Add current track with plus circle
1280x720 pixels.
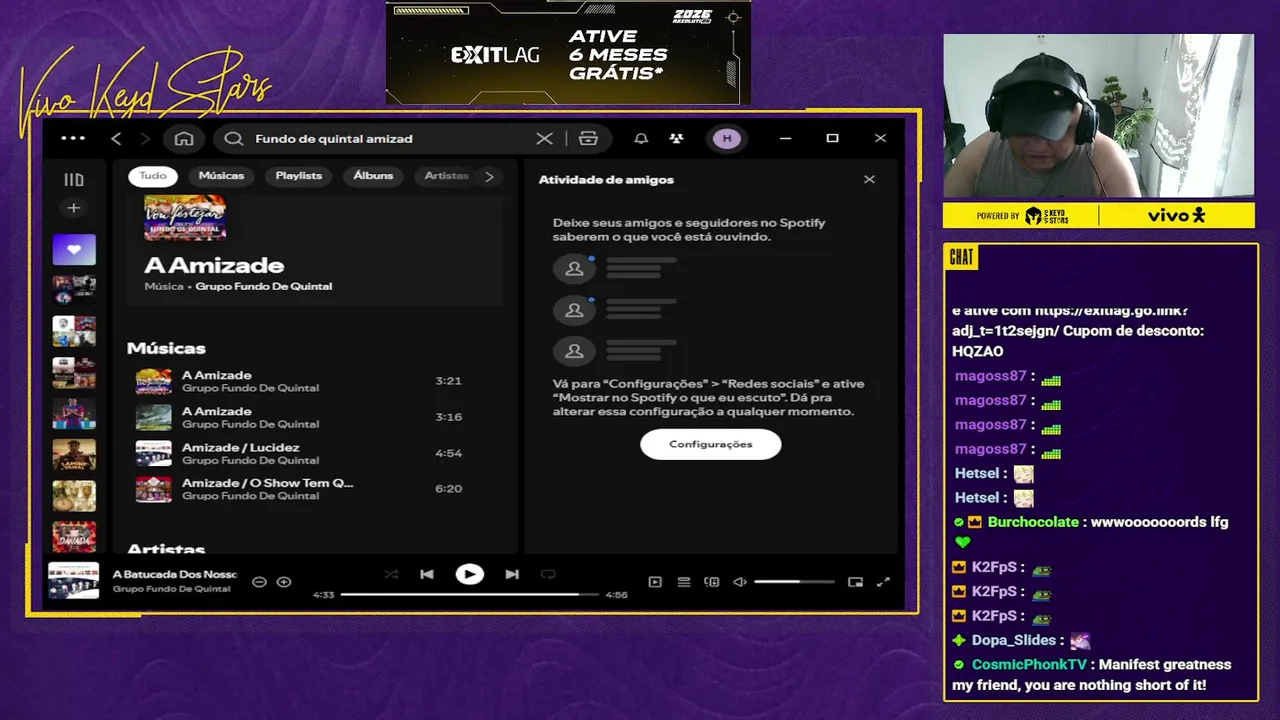[284, 582]
